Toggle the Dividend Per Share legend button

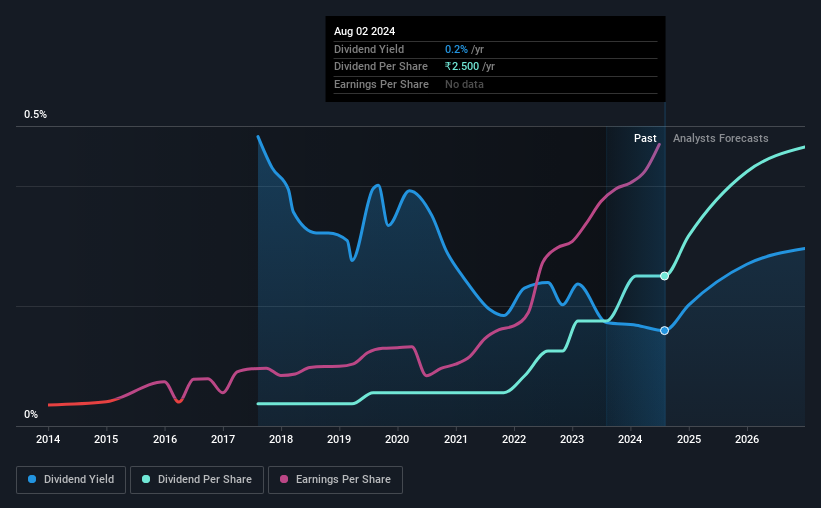[197, 480]
